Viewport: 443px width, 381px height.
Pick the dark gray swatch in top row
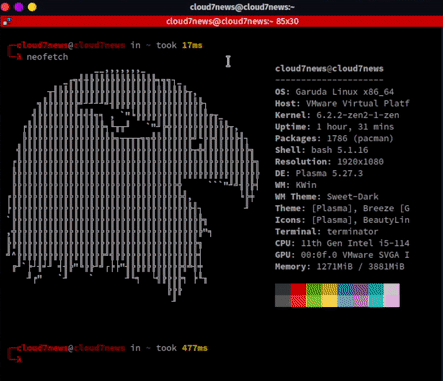(283, 289)
